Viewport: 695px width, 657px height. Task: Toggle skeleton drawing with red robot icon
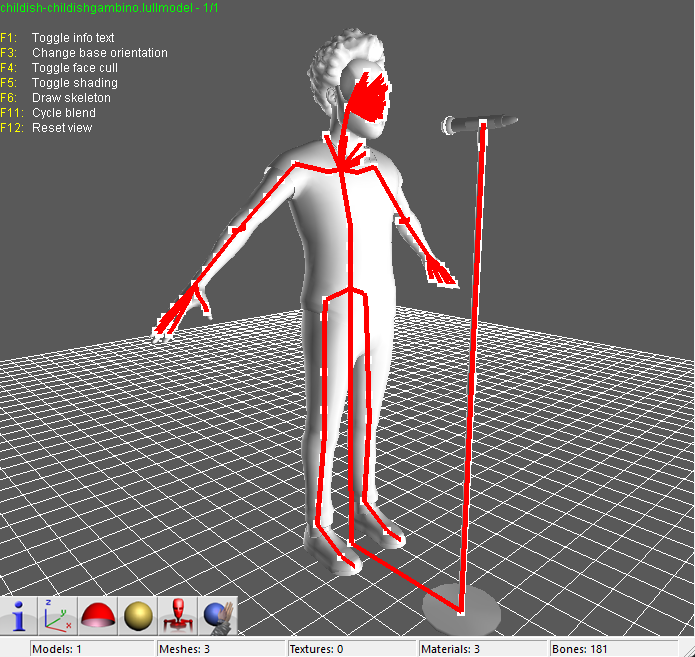click(178, 616)
